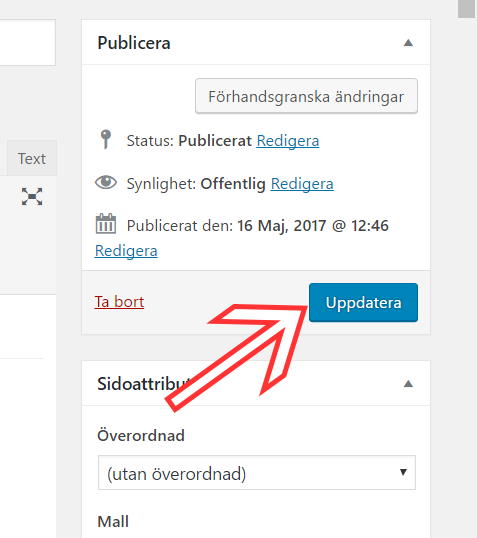Click the distraction-free fullscreen editor icon
Screen dimensions: 477x538
[32, 196]
